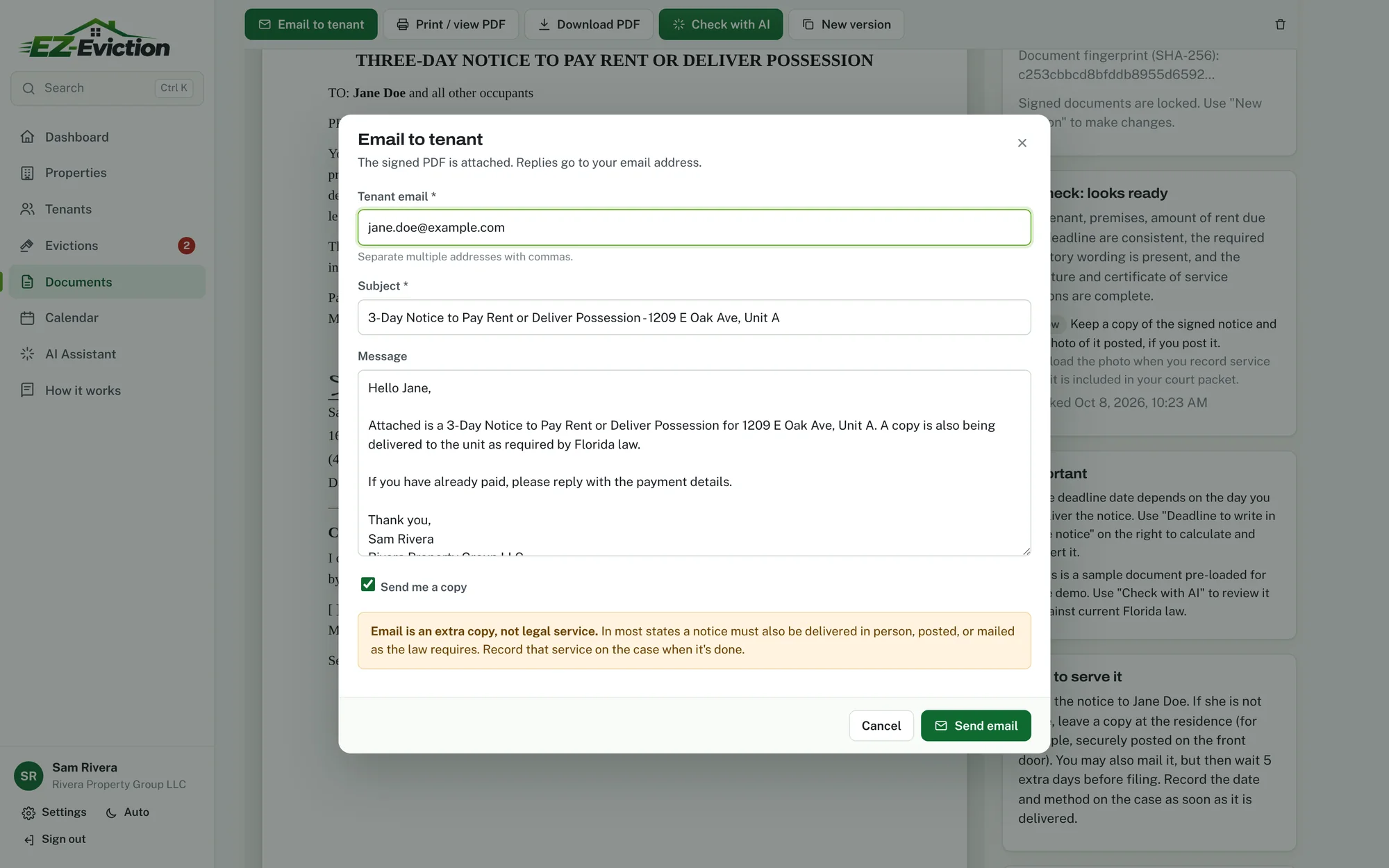
Task: Open Properties via its building icon
Action: point(27,173)
